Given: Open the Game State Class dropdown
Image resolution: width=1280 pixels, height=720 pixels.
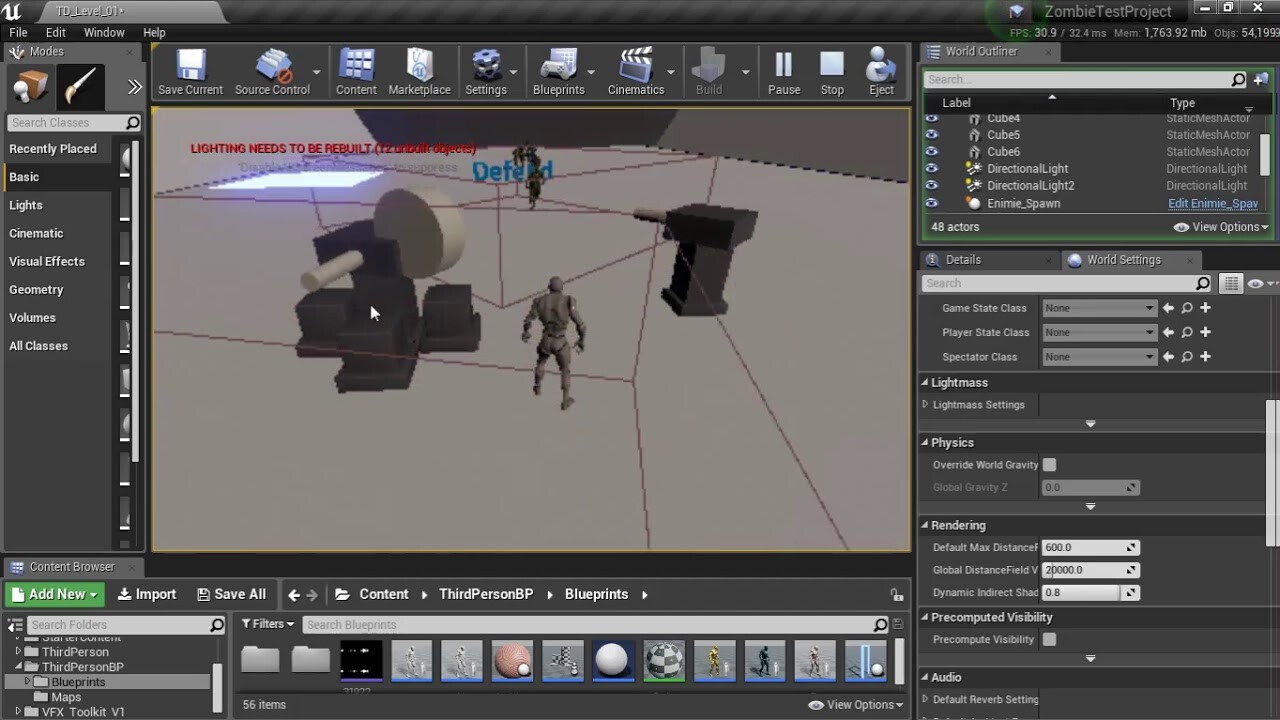Looking at the screenshot, I should [x=1098, y=307].
